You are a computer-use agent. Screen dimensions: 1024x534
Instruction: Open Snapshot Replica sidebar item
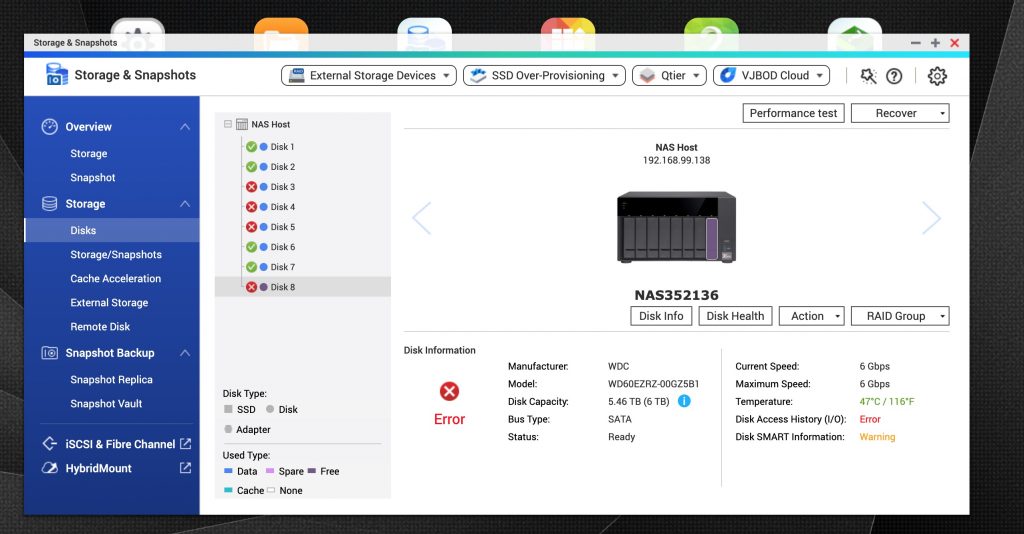pos(112,380)
